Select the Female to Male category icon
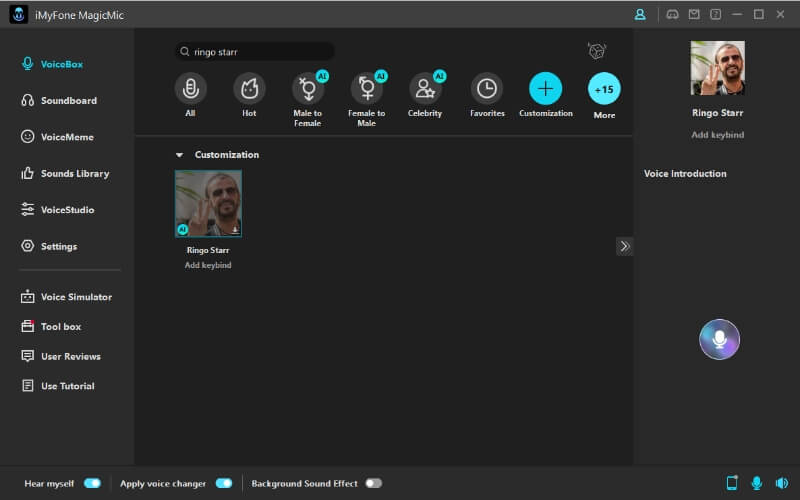The image size is (800, 500). pyautogui.click(x=366, y=88)
